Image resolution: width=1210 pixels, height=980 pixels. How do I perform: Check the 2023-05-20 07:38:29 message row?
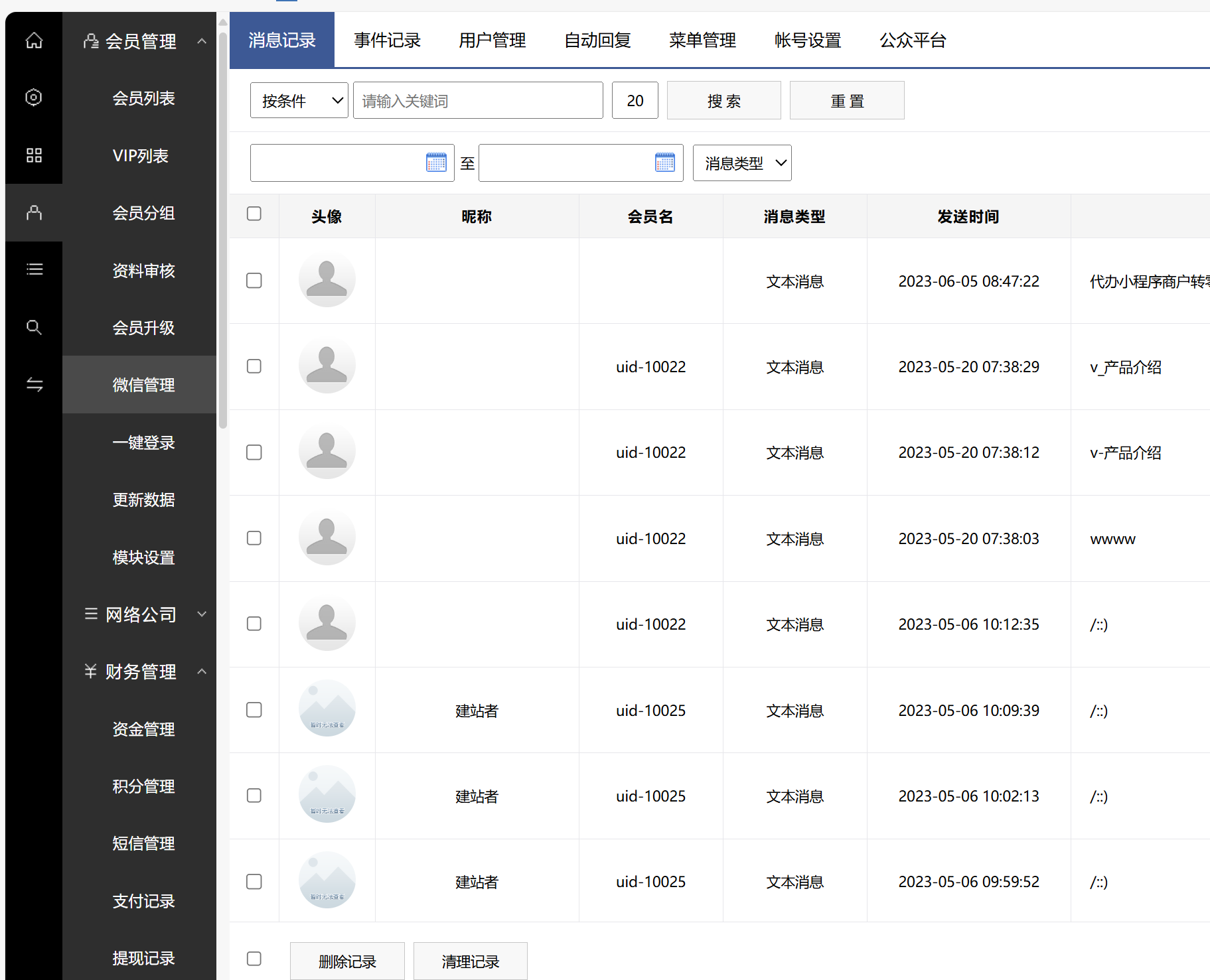[x=254, y=366]
